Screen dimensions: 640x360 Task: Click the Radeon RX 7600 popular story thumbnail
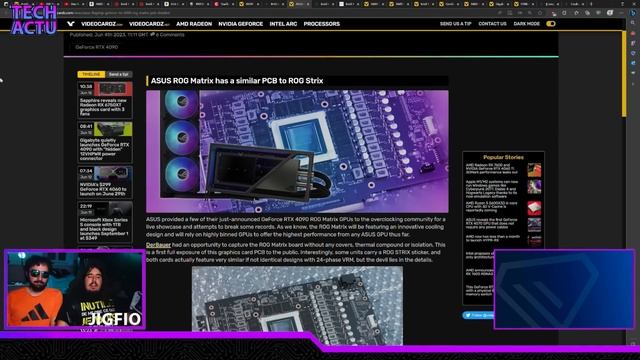[534, 170]
